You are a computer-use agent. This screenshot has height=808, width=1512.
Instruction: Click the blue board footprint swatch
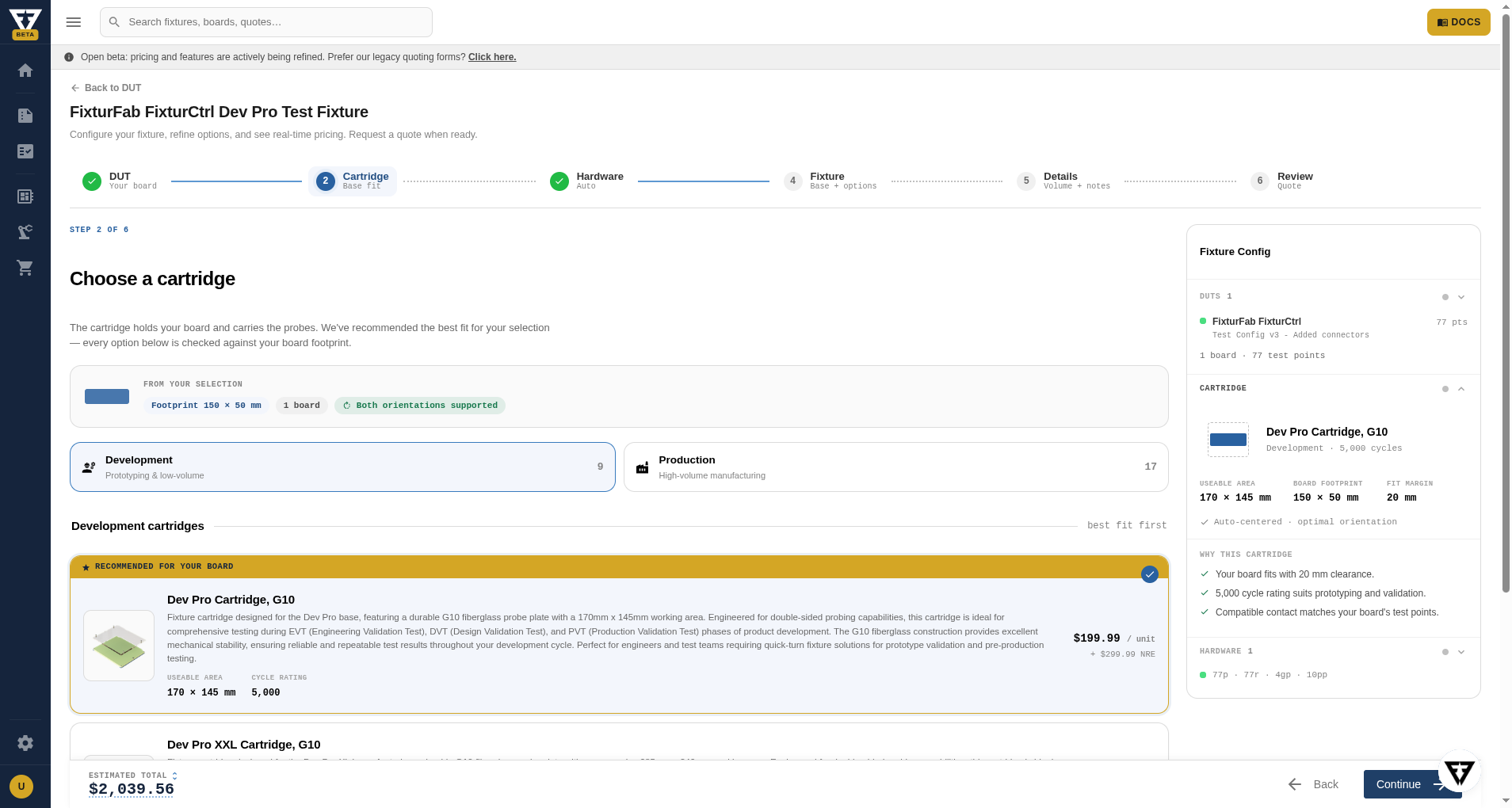[107, 397]
